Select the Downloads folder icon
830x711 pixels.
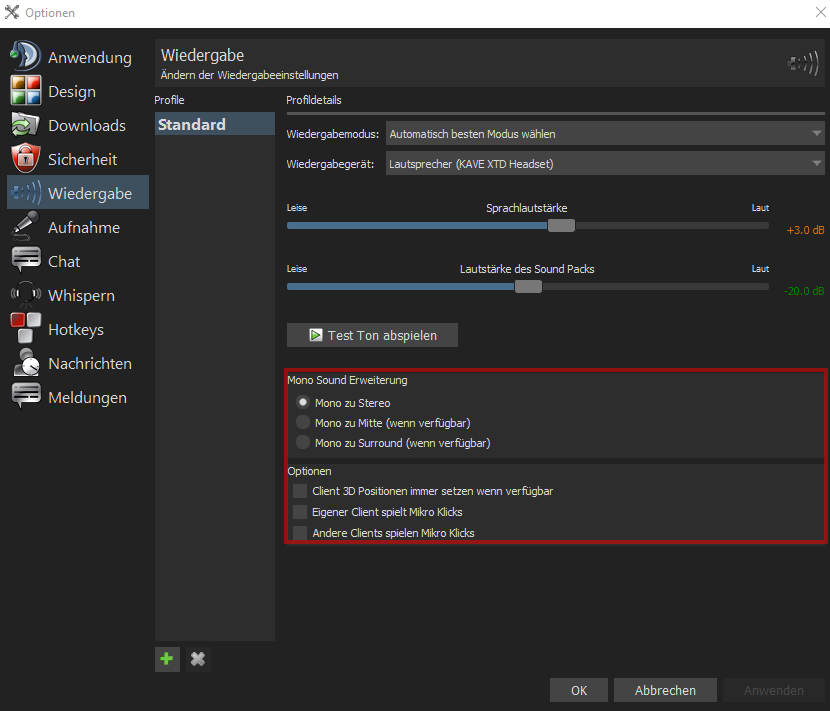(x=25, y=125)
